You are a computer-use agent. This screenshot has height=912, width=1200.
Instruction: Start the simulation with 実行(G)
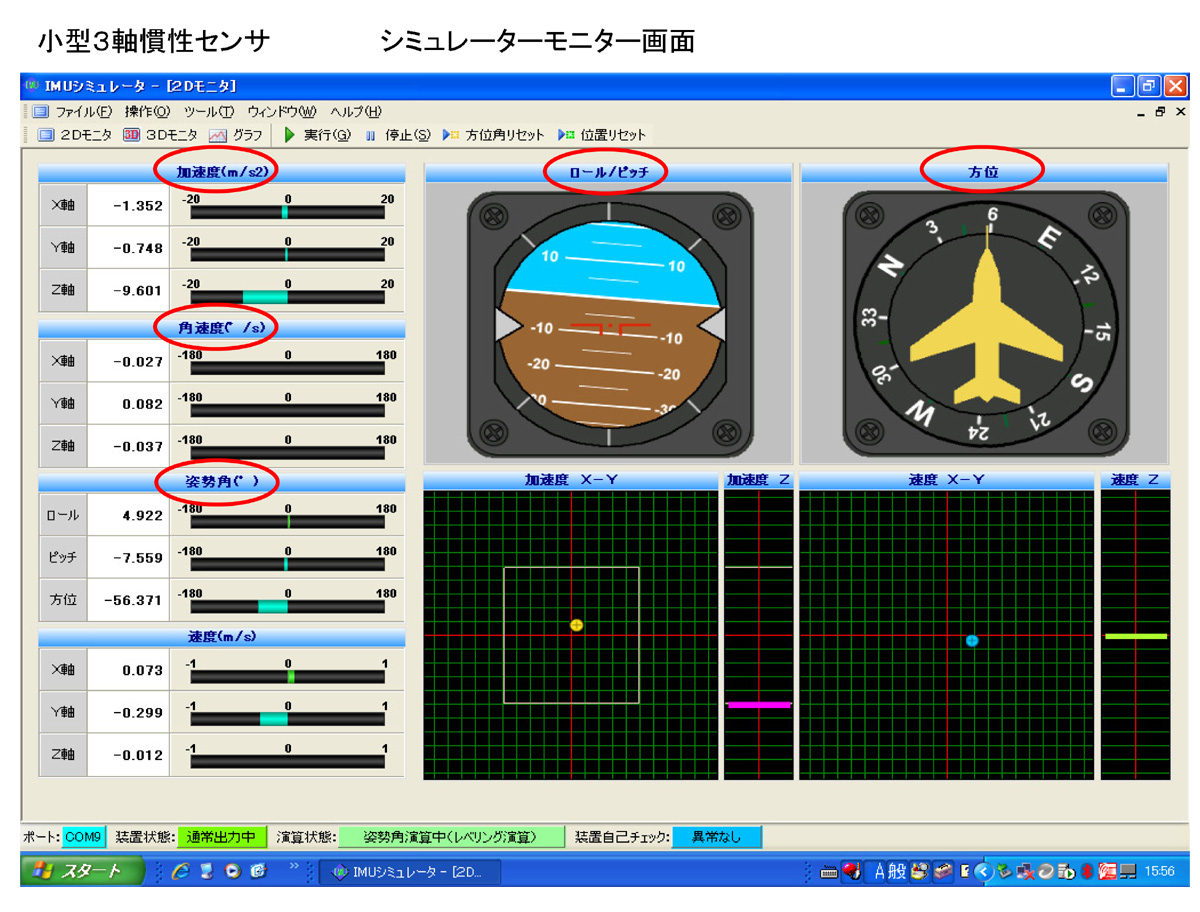318,135
